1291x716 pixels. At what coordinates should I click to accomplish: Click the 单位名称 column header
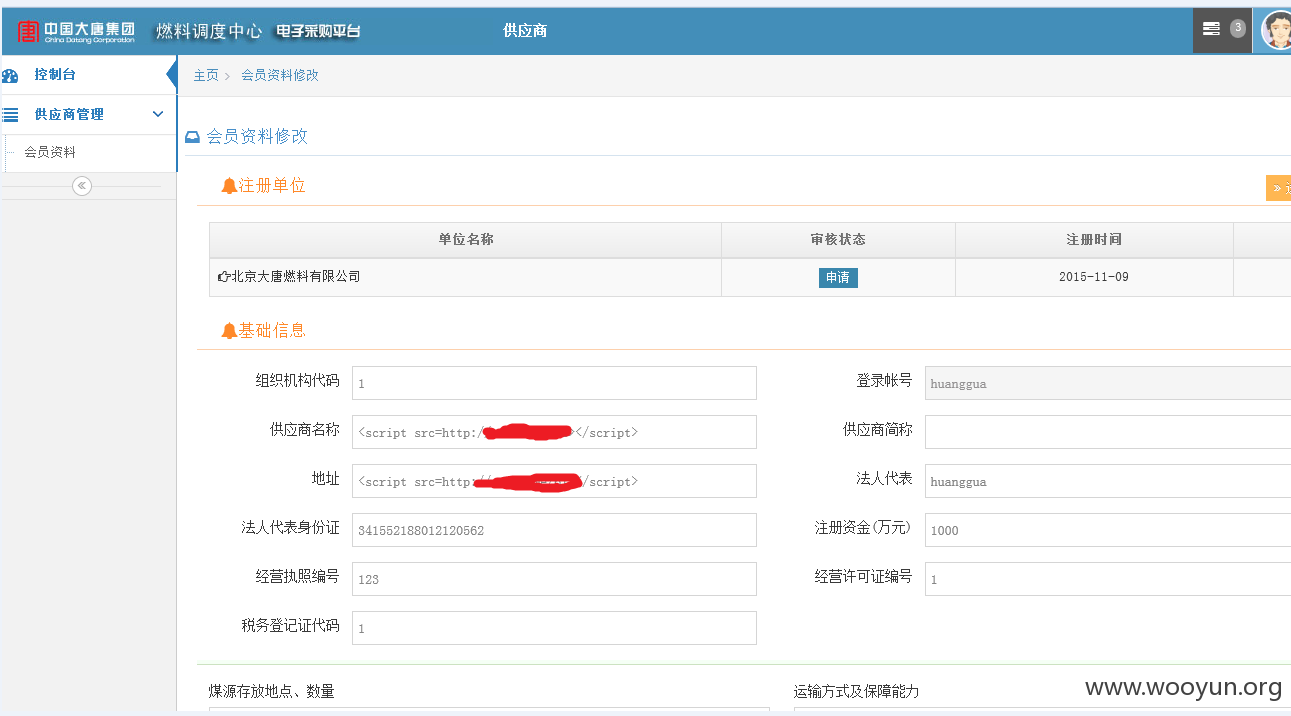click(465, 240)
